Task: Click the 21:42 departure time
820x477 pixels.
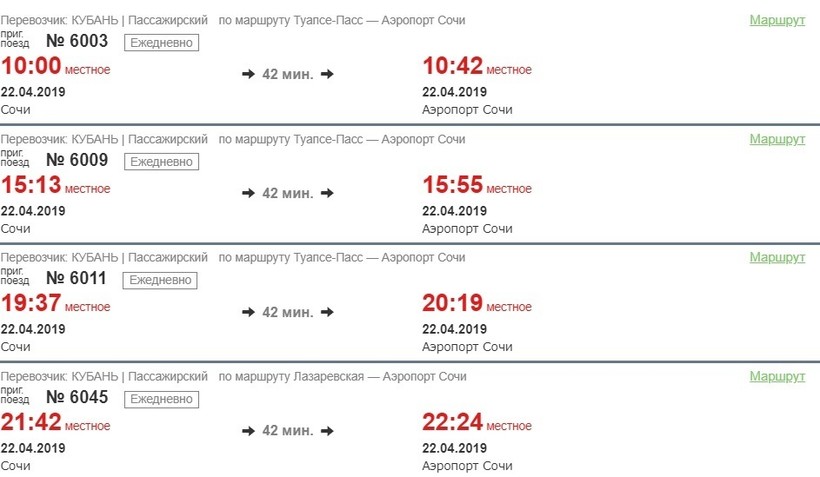Action: point(31,424)
